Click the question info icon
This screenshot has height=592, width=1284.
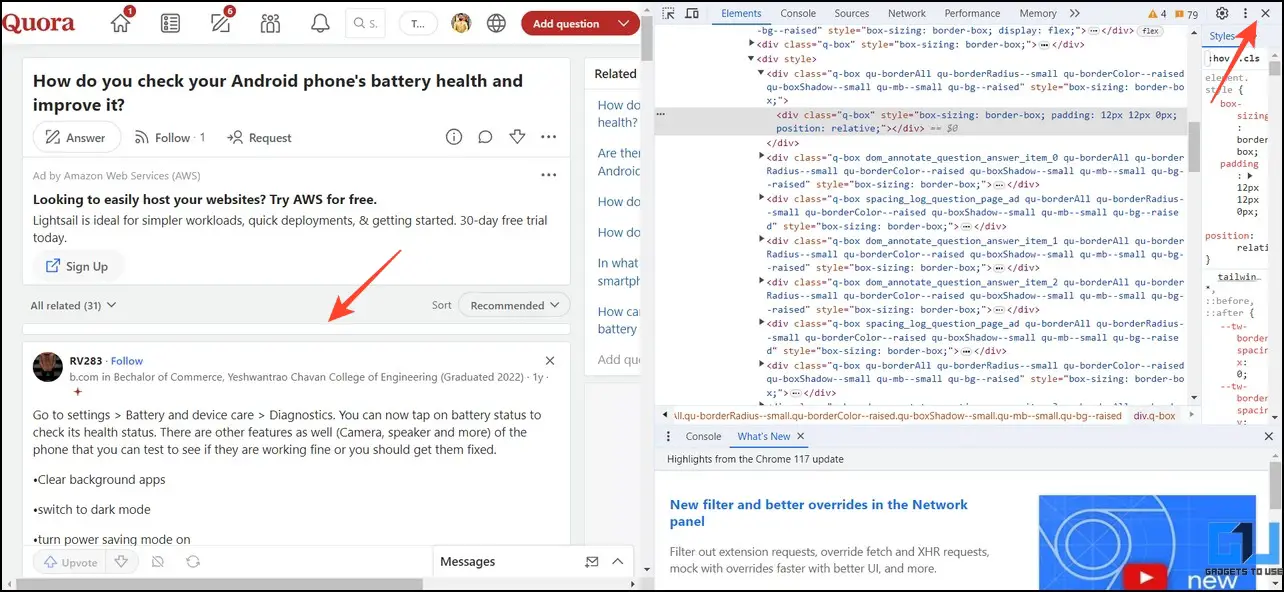pos(453,137)
